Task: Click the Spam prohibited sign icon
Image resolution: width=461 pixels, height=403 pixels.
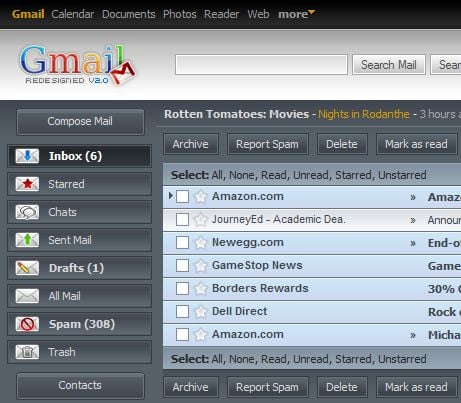Action: click(x=27, y=324)
